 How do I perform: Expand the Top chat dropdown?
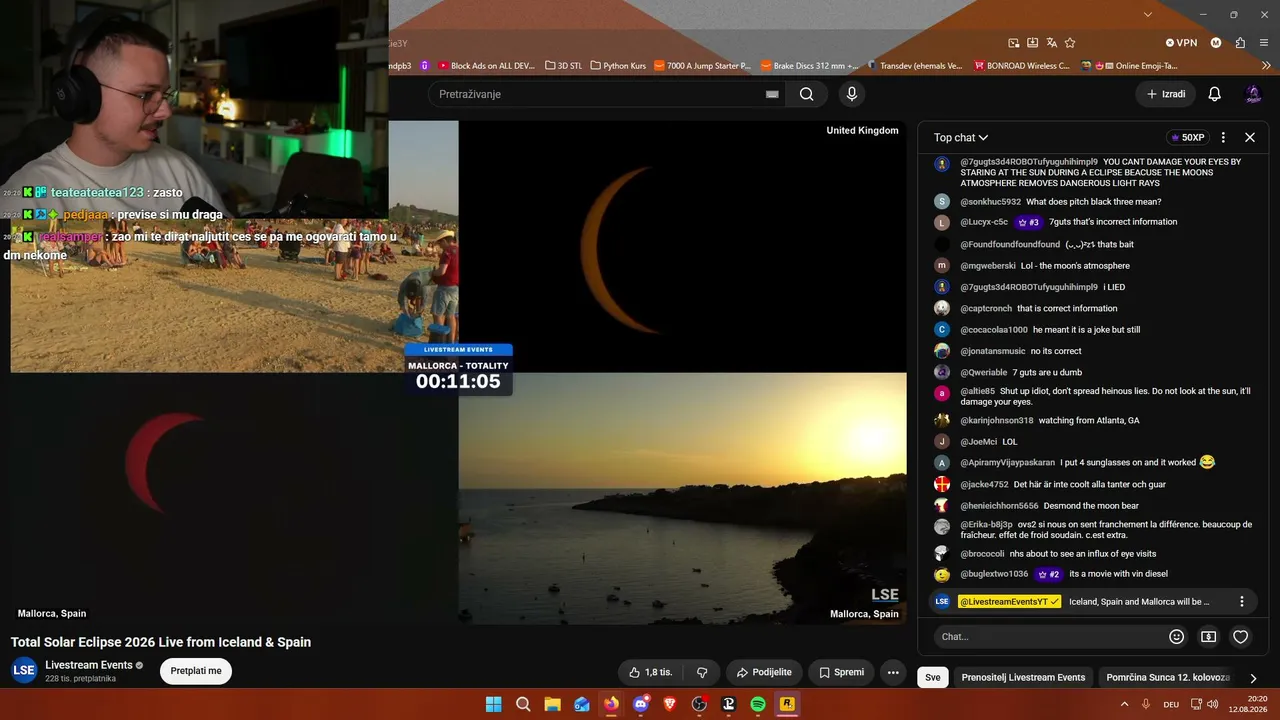tap(961, 138)
